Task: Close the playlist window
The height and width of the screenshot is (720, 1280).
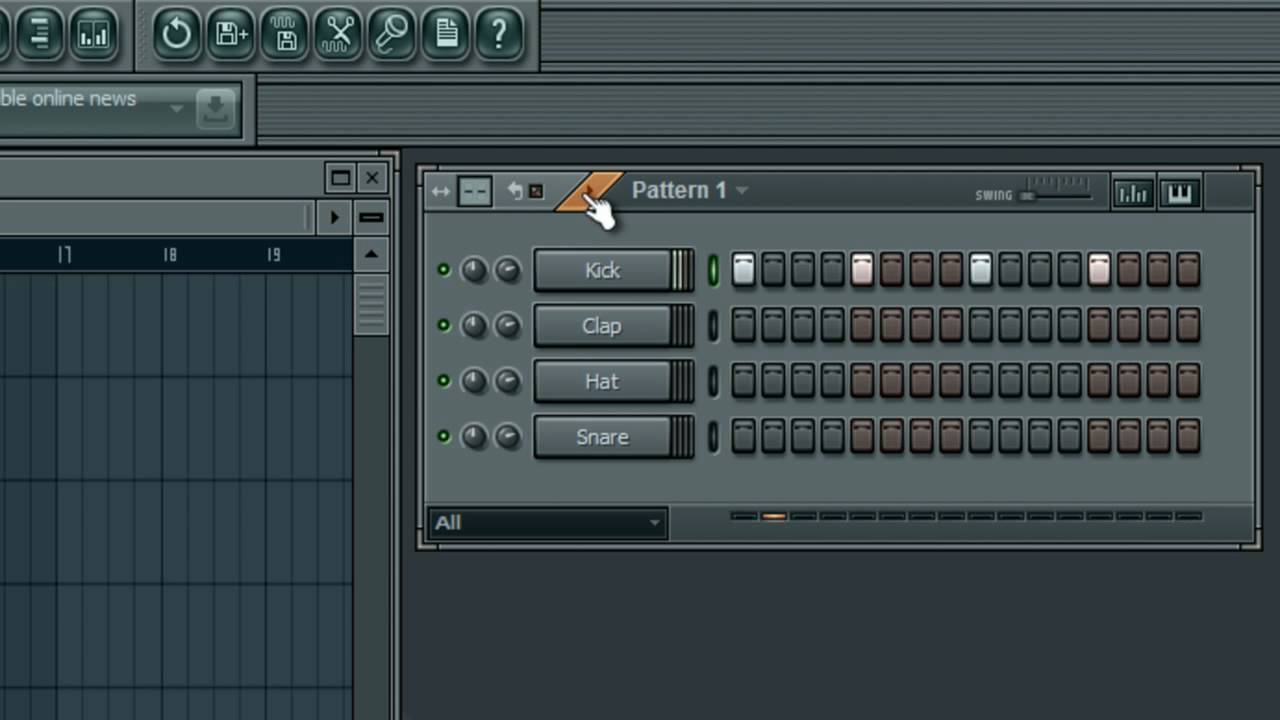Action: coord(372,178)
